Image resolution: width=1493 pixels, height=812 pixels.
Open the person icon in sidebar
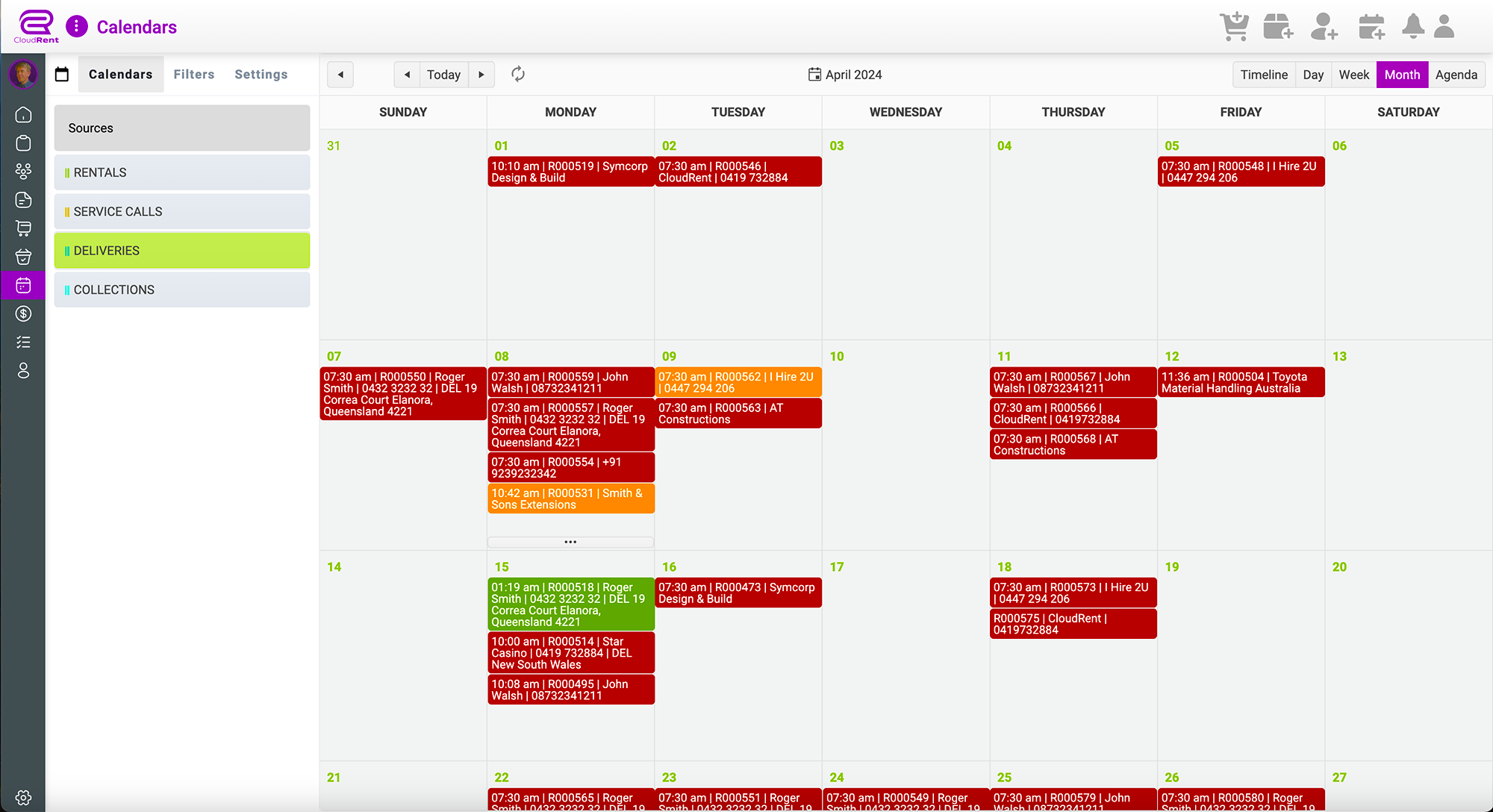(23, 370)
